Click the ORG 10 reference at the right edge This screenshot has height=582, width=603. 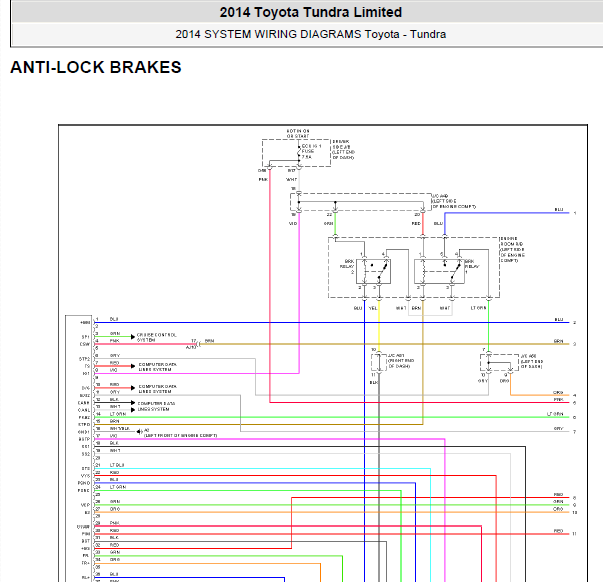click(x=565, y=510)
